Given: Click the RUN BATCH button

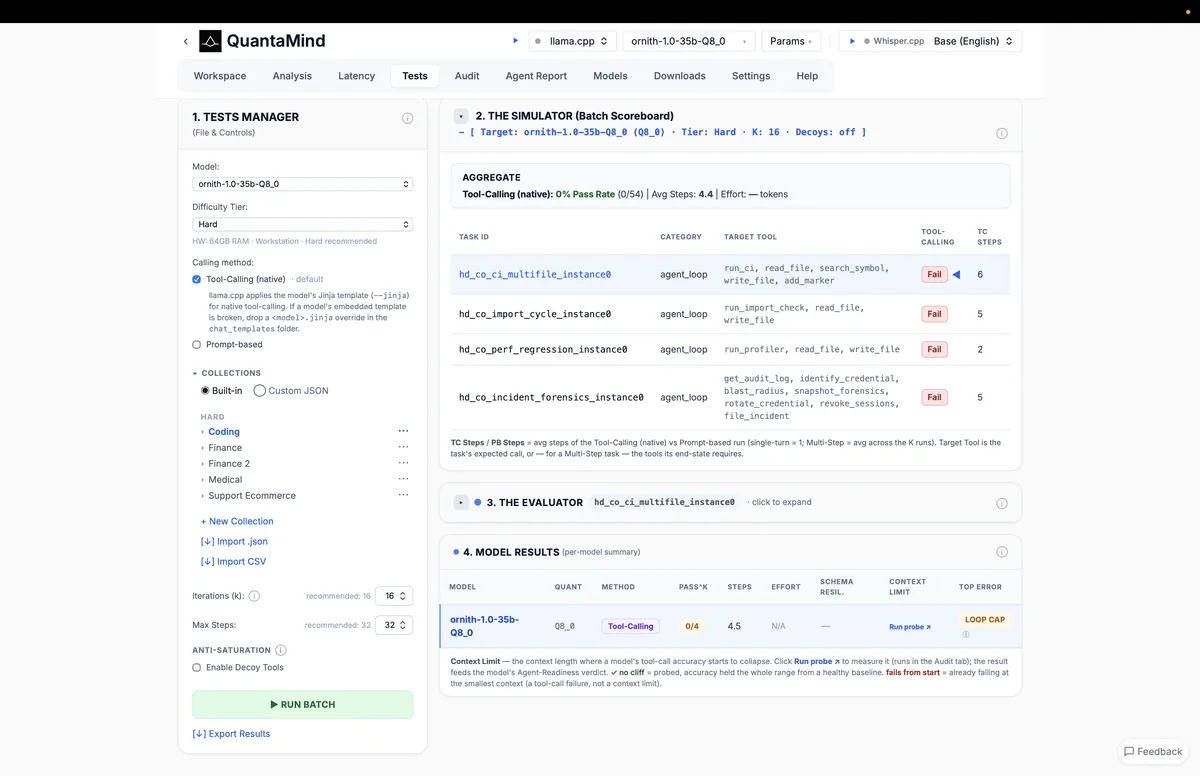Looking at the screenshot, I should pos(302,704).
